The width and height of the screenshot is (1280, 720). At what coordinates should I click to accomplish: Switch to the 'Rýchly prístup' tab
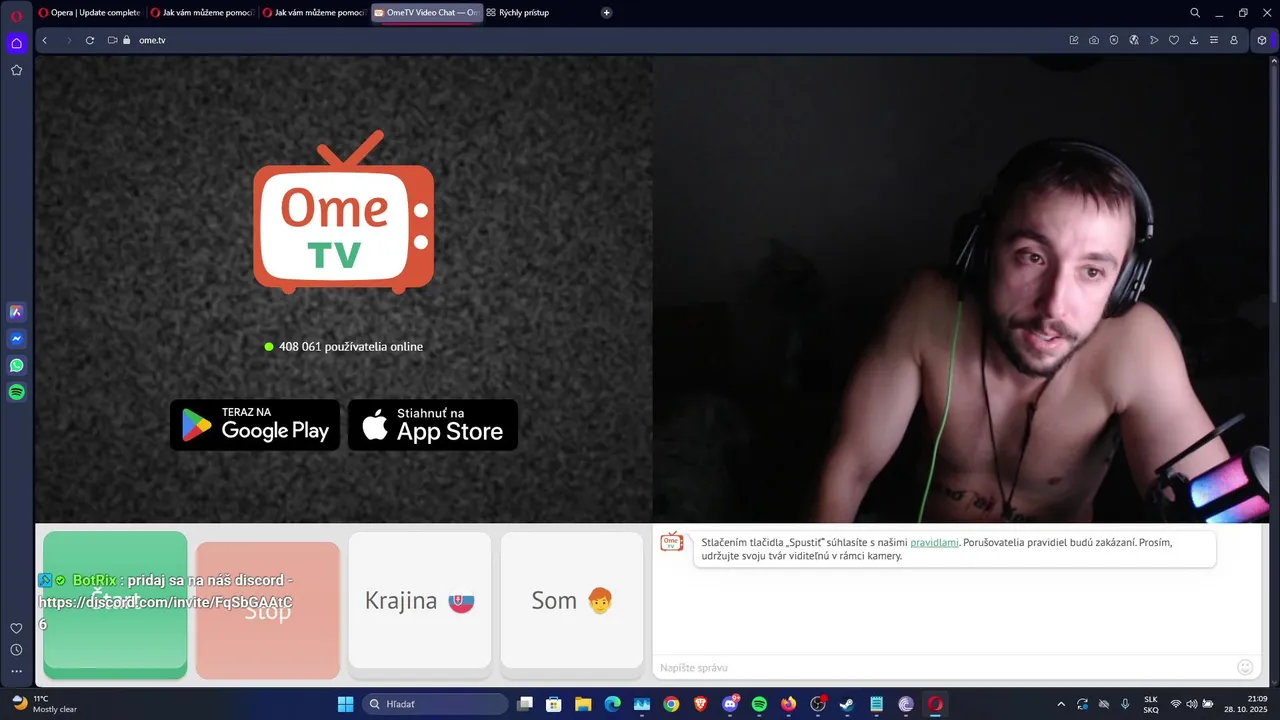coord(518,13)
